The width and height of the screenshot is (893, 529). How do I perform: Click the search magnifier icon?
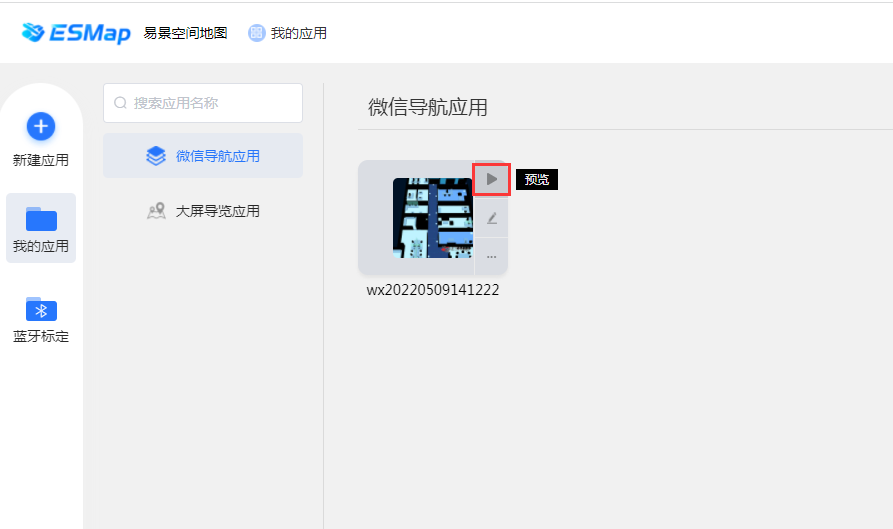(x=120, y=103)
